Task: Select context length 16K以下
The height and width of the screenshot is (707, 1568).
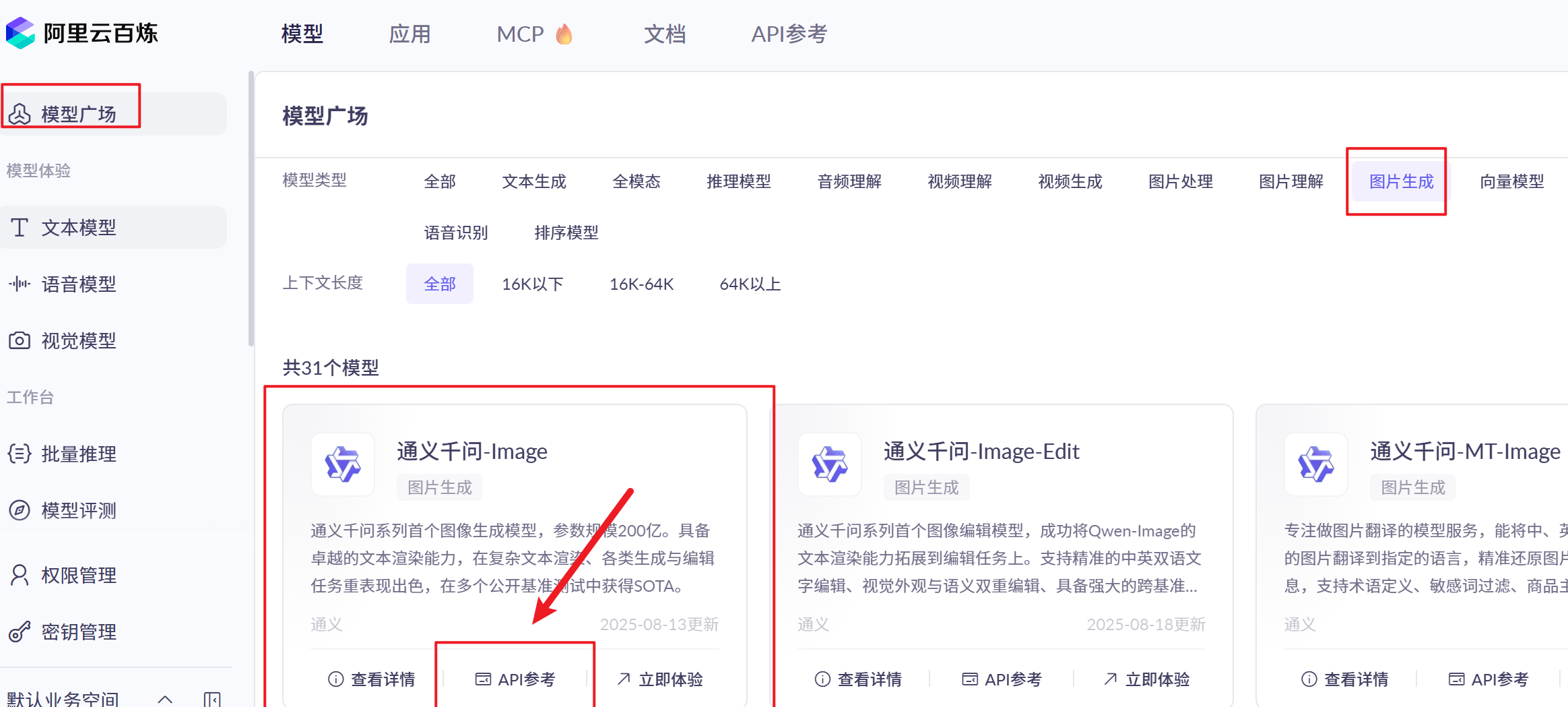Action: tap(533, 284)
